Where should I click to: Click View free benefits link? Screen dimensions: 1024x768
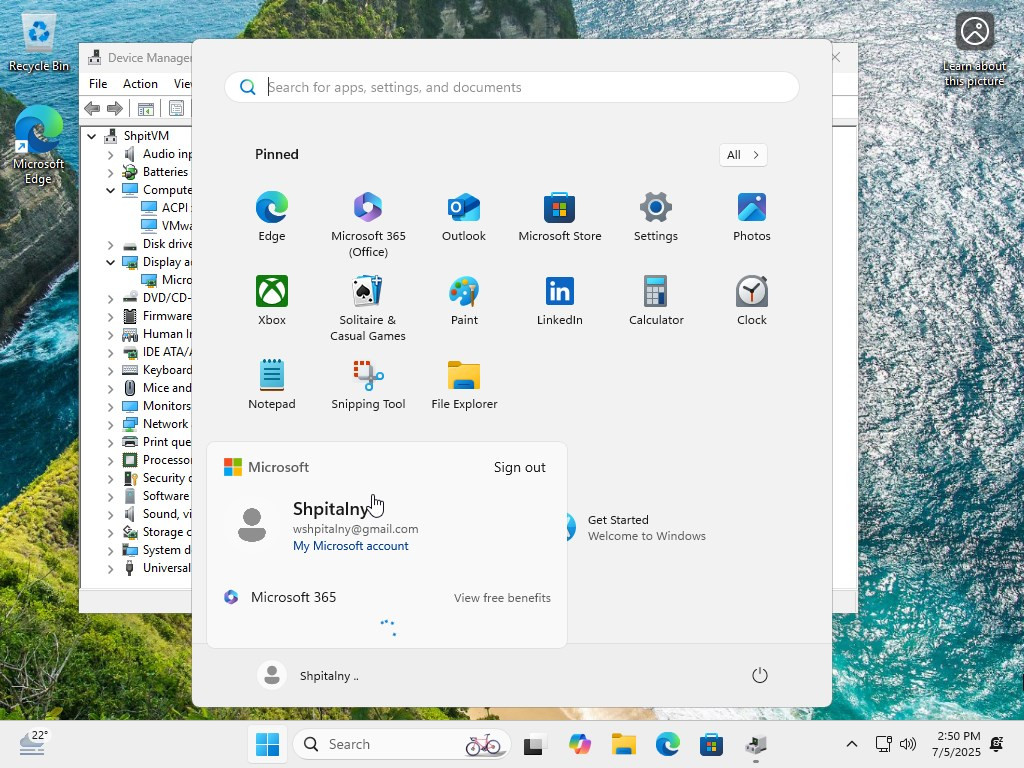(502, 598)
